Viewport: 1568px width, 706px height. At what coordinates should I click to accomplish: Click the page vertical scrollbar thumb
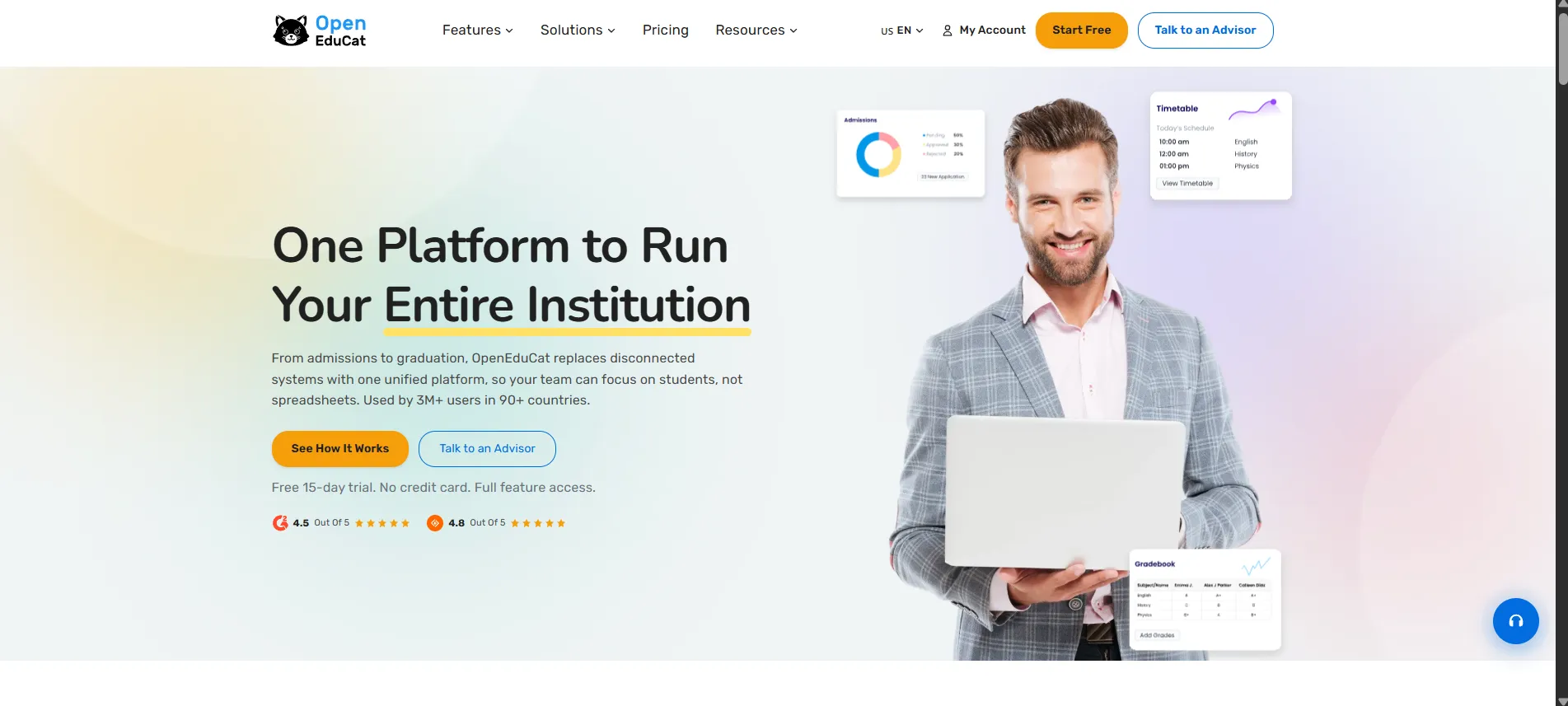click(x=1561, y=48)
